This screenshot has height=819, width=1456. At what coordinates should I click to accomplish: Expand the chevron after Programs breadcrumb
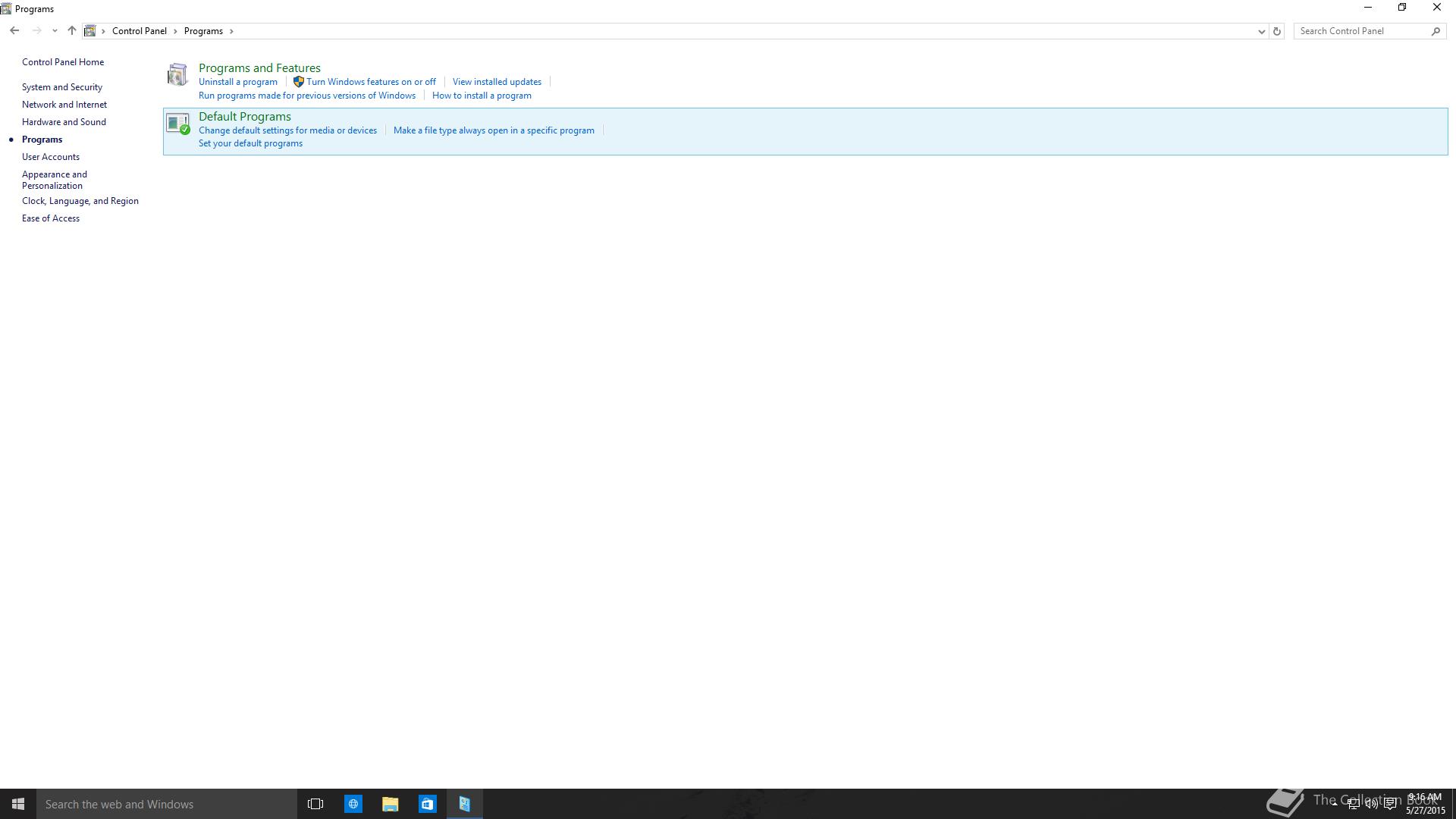[x=231, y=31]
